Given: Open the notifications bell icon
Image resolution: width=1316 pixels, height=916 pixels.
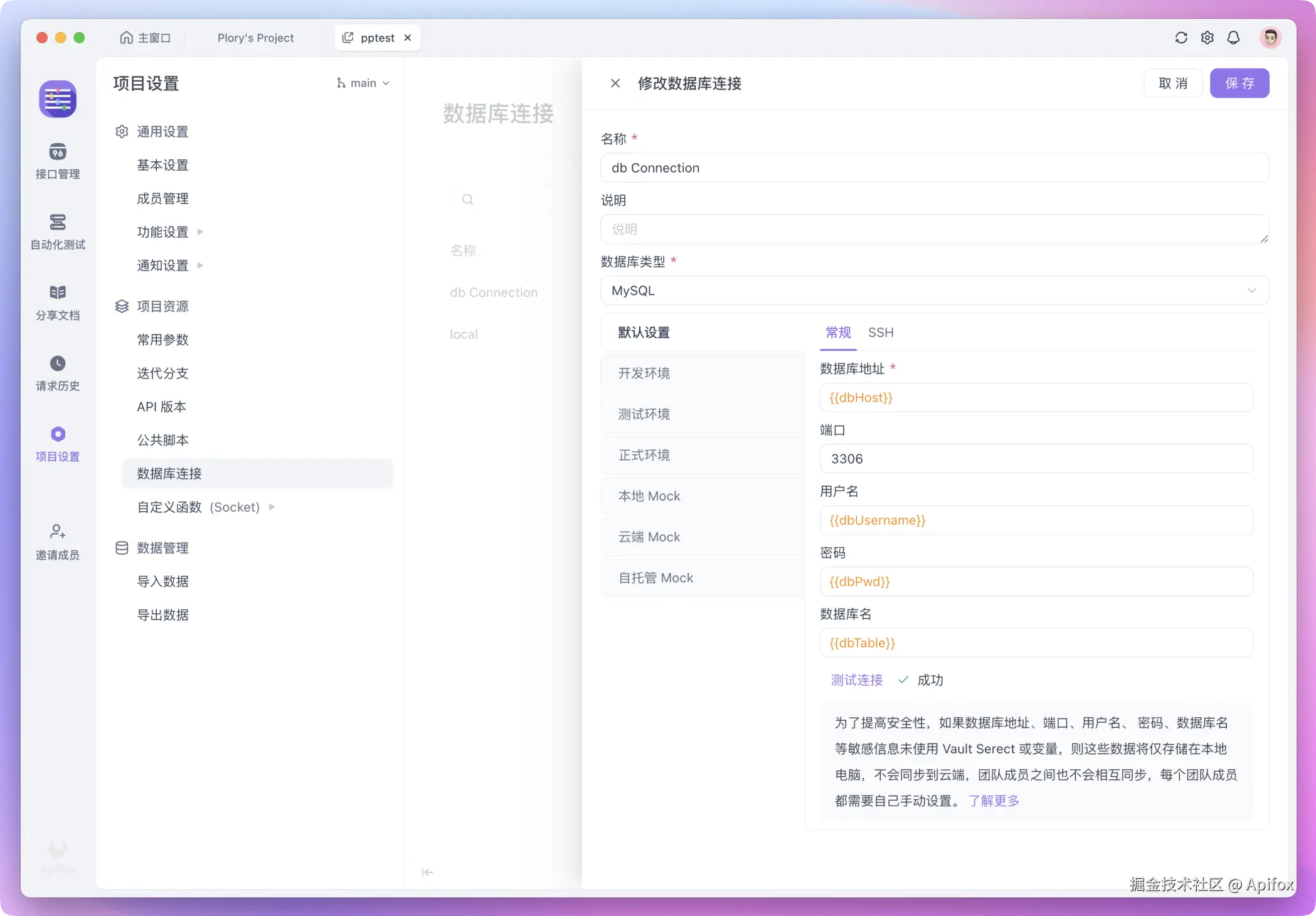Looking at the screenshot, I should click(1233, 38).
